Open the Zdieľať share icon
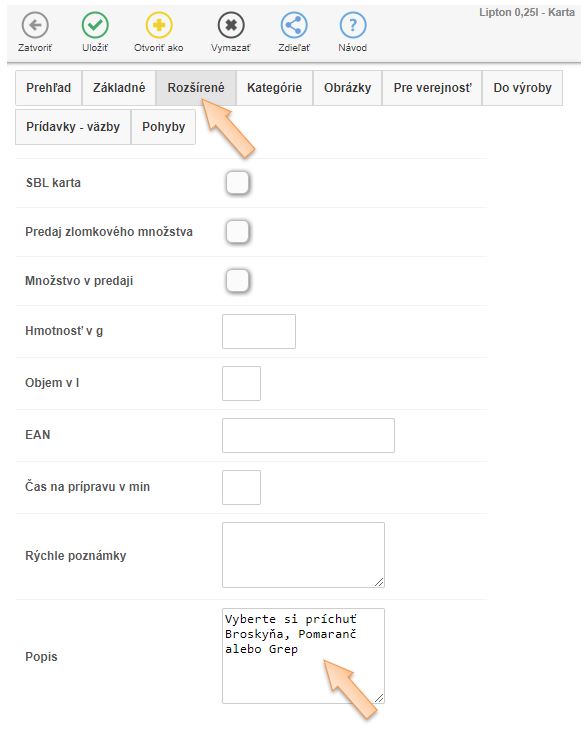Viewport: 585px width, 731px height. pos(294,25)
